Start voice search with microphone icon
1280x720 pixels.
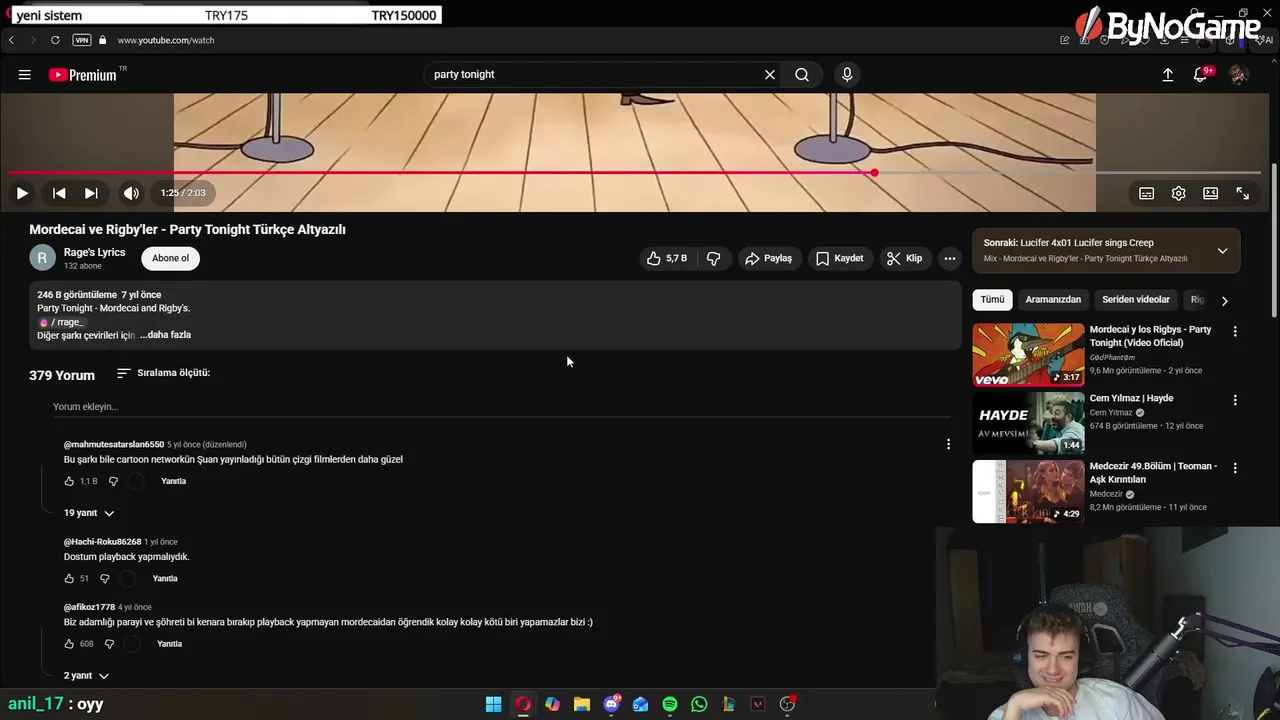[x=847, y=75]
